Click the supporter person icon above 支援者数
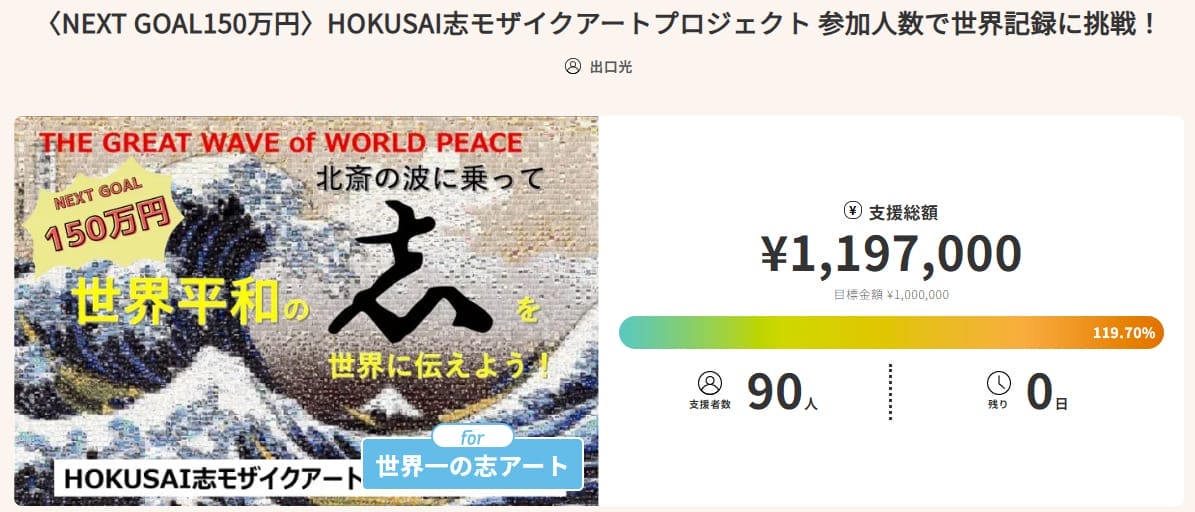Screen dimensions: 1195x512 [710, 383]
